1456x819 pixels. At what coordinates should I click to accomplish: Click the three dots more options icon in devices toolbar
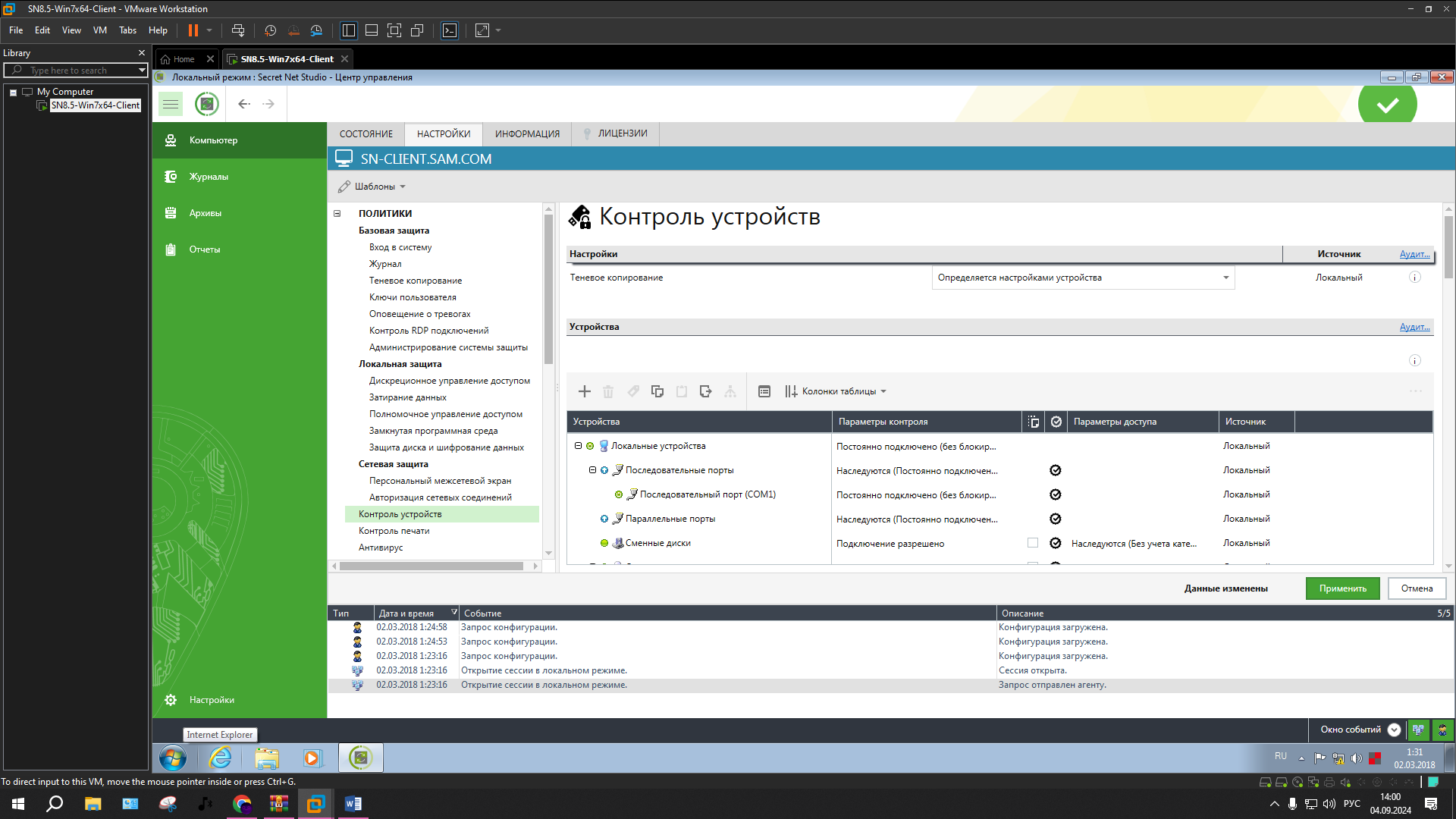pyautogui.click(x=1416, y=391)
